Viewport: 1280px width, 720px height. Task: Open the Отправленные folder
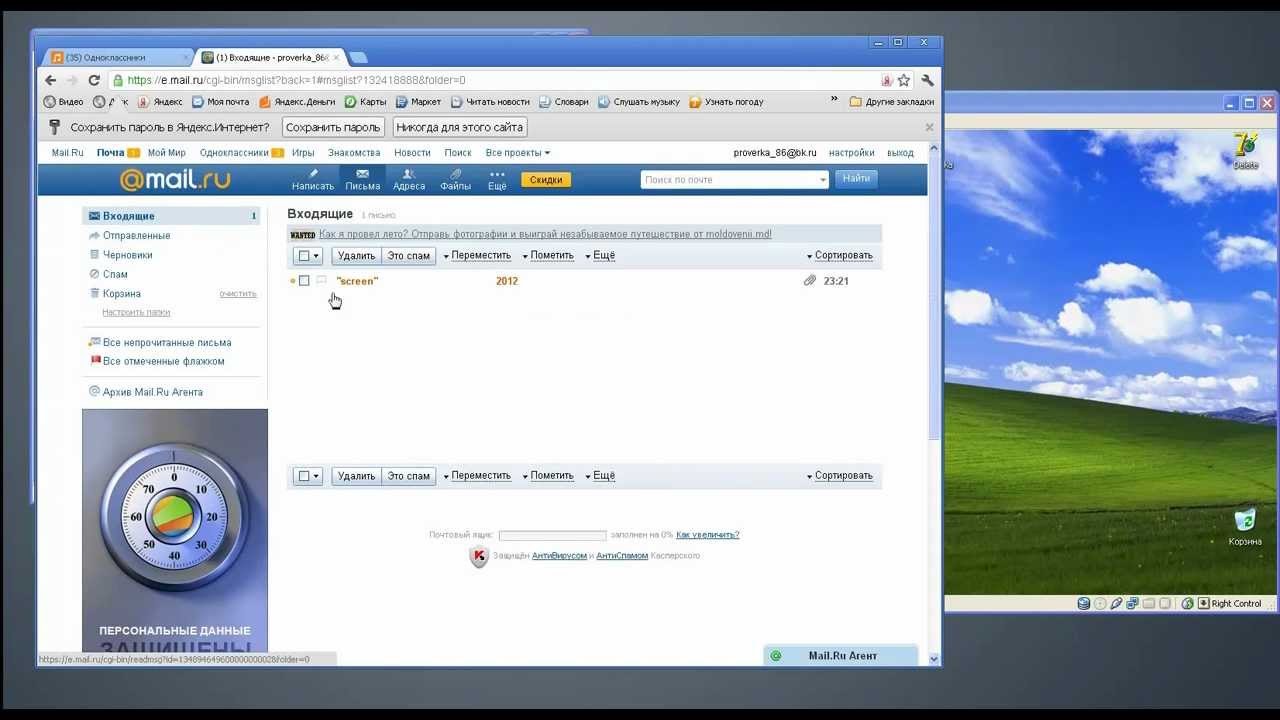[136, 236]
